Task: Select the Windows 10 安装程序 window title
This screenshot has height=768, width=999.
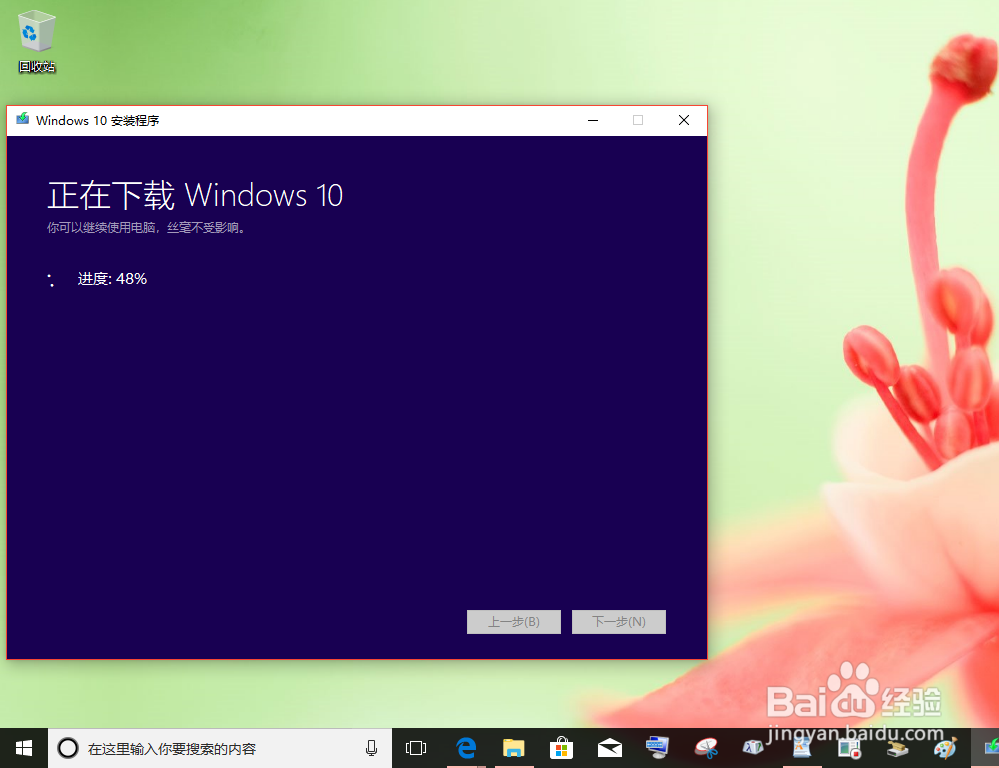Action: [100, 119]
